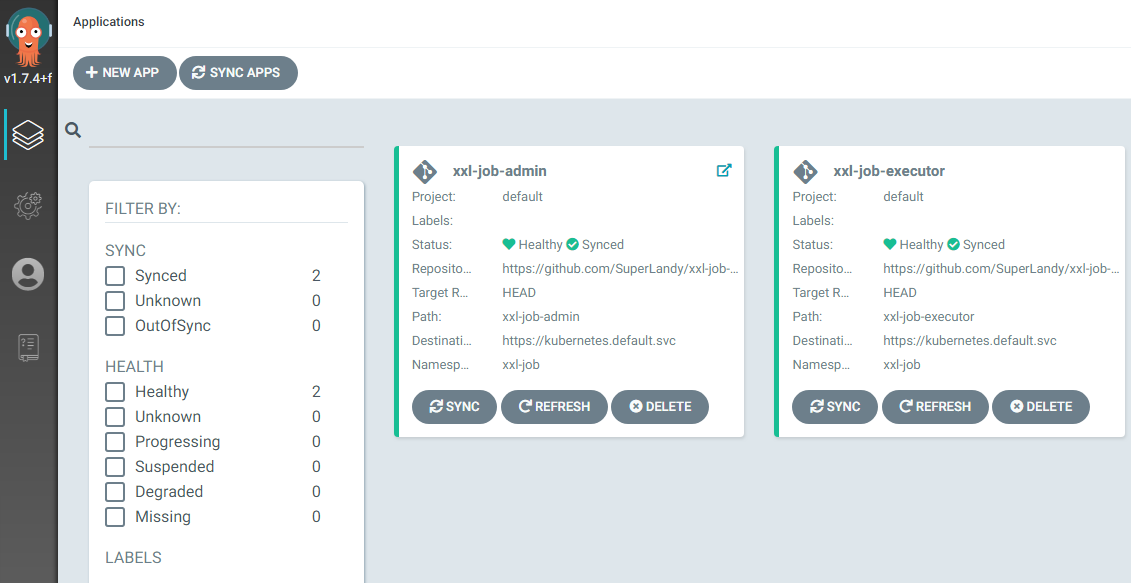
Task: Click the Healthy heart icon on xxl-job-executor
Action: (889, 245)
